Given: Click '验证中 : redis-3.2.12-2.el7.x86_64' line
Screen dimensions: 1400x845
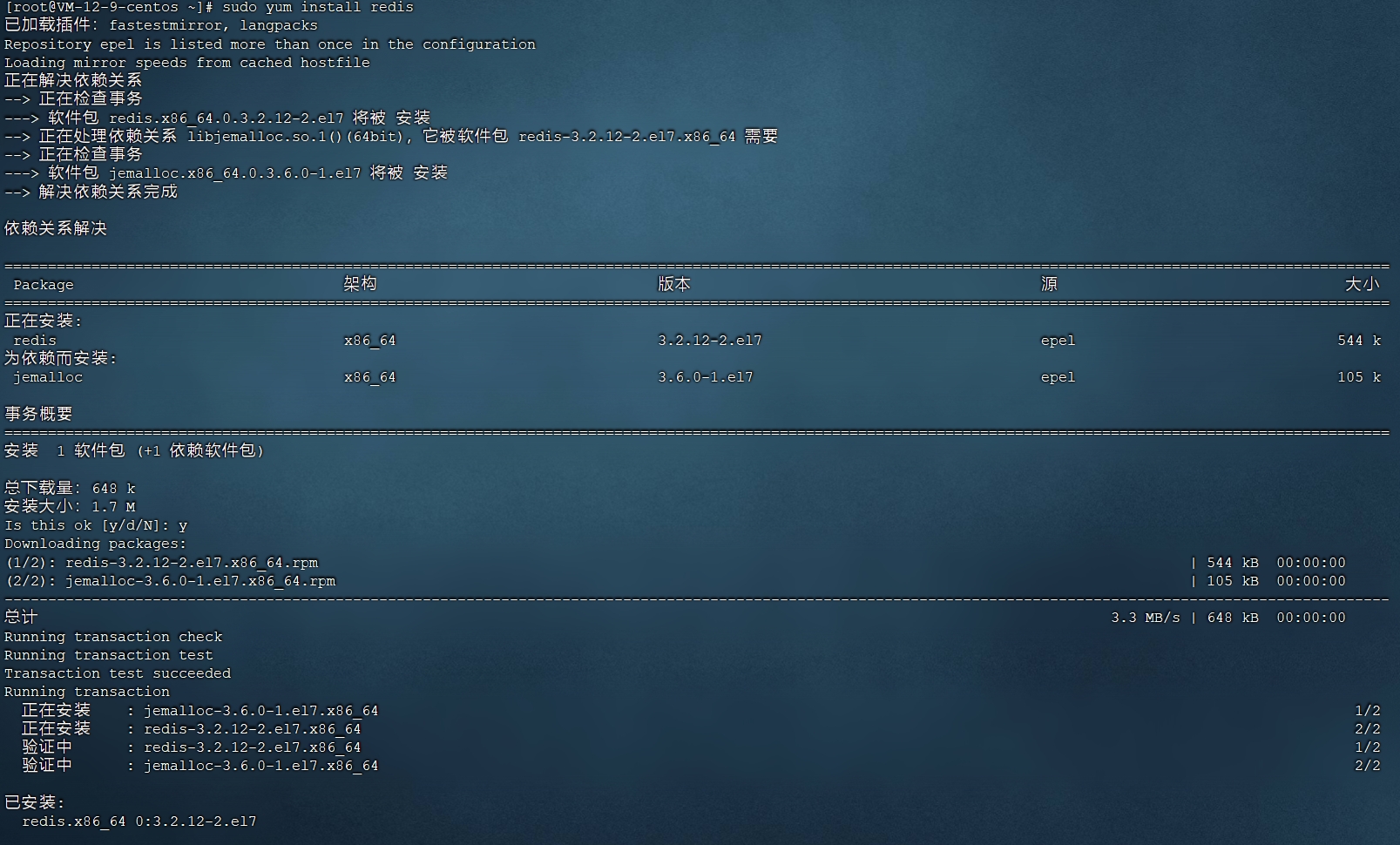Looking at the screenshot, I should point(192,747).
